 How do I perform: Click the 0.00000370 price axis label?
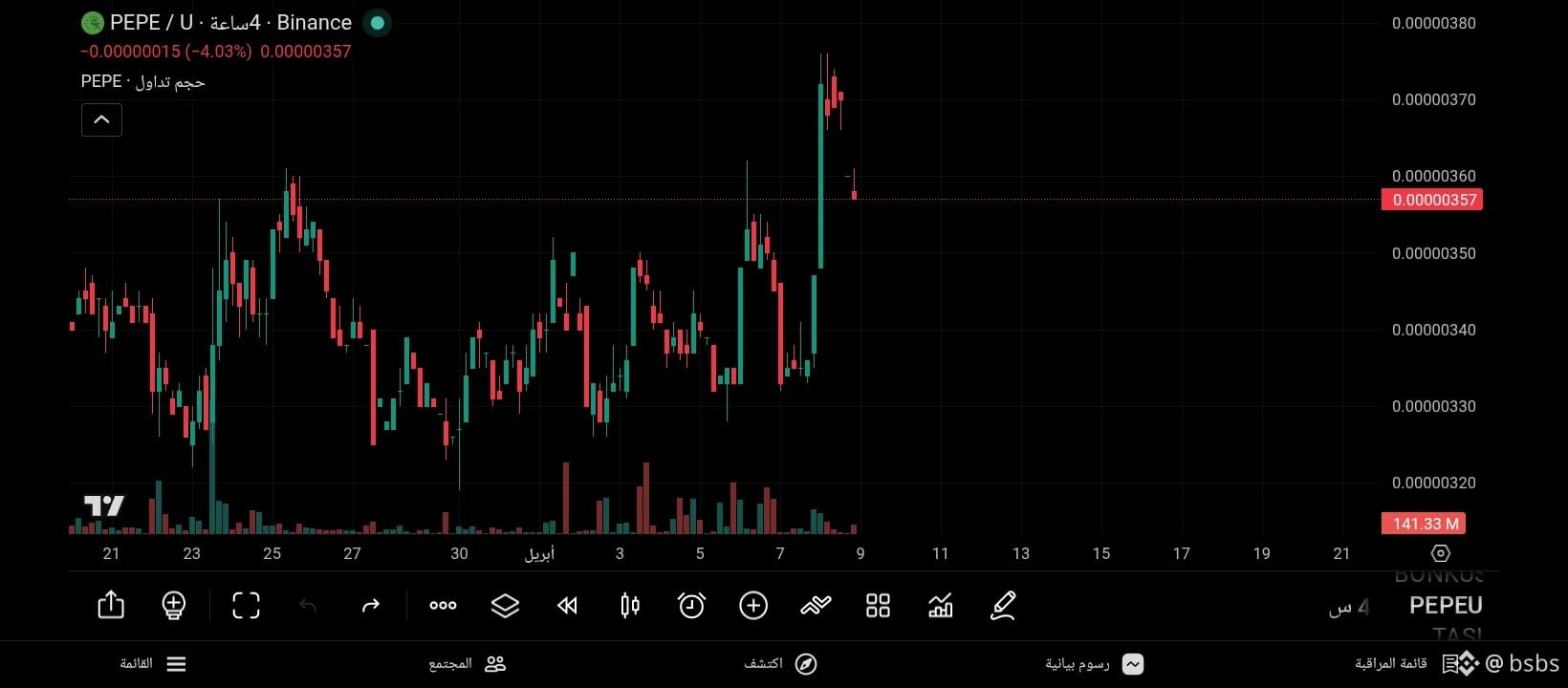click(1433, 99)
